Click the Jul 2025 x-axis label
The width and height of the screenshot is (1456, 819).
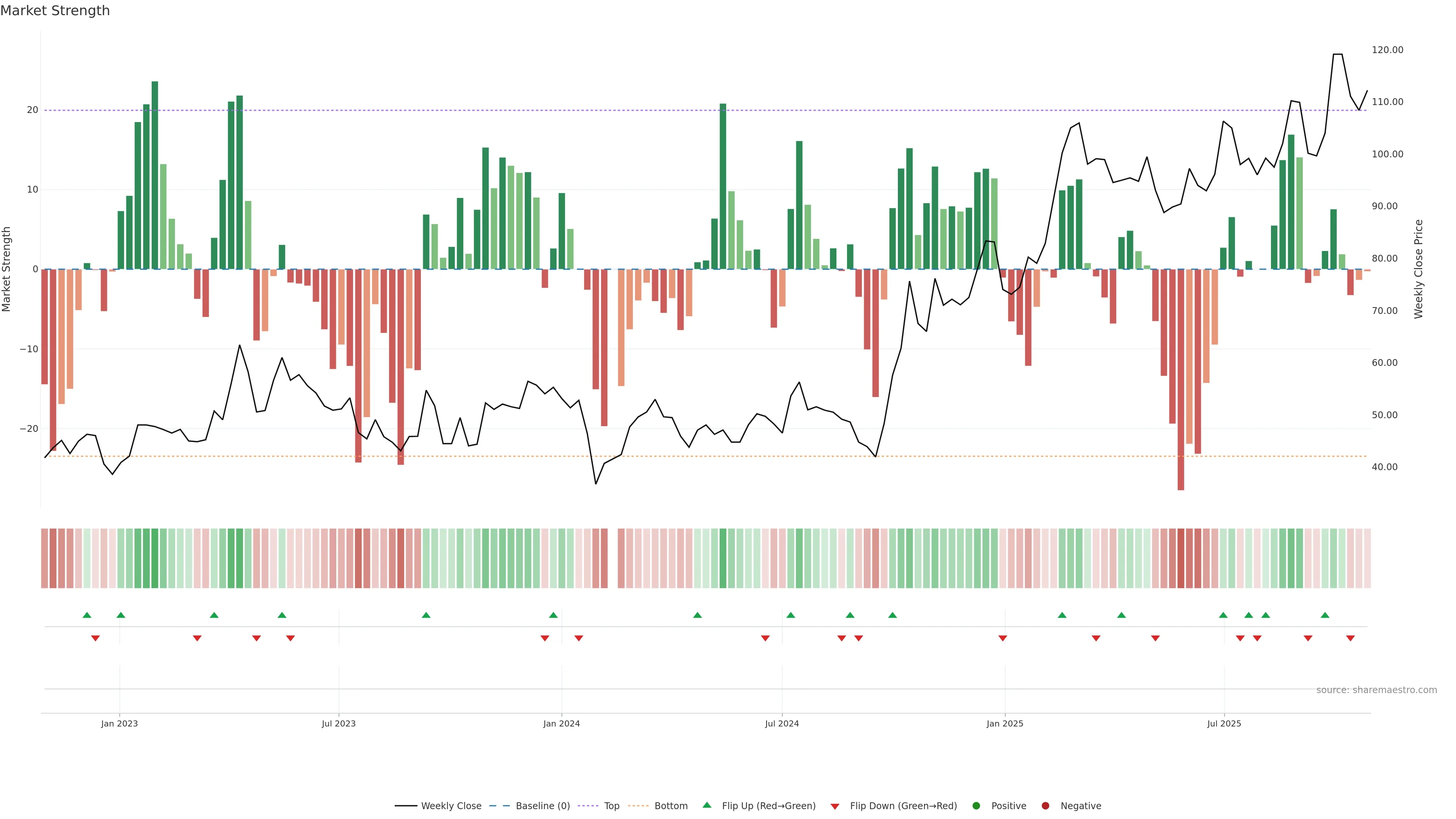click(1224, 723)
